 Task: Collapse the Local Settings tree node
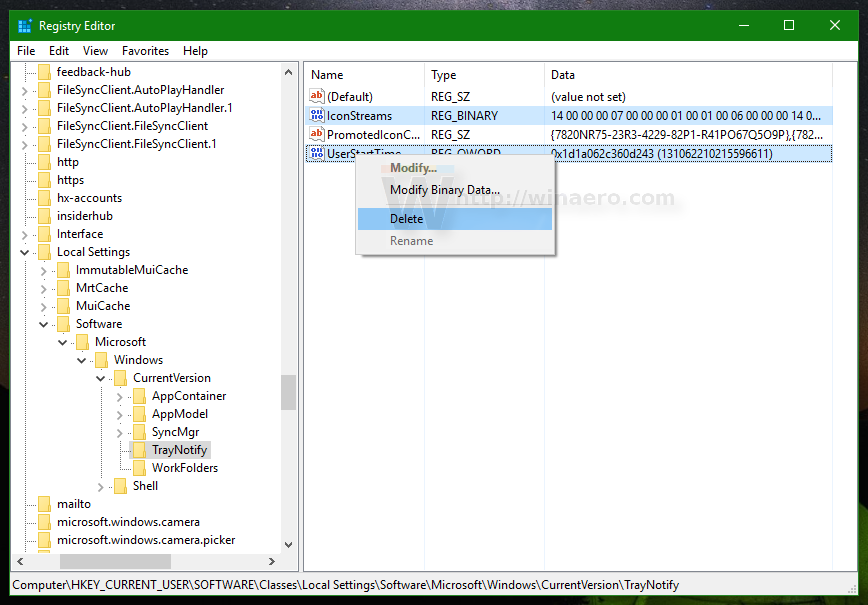pyautogui.click(x=24, y=252)
